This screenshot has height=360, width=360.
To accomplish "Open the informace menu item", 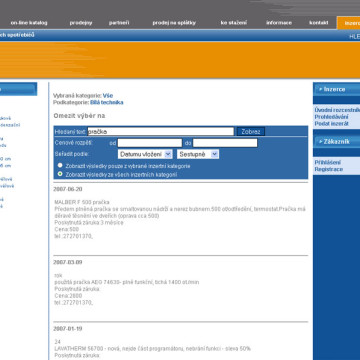I will [x=279, y=23].
